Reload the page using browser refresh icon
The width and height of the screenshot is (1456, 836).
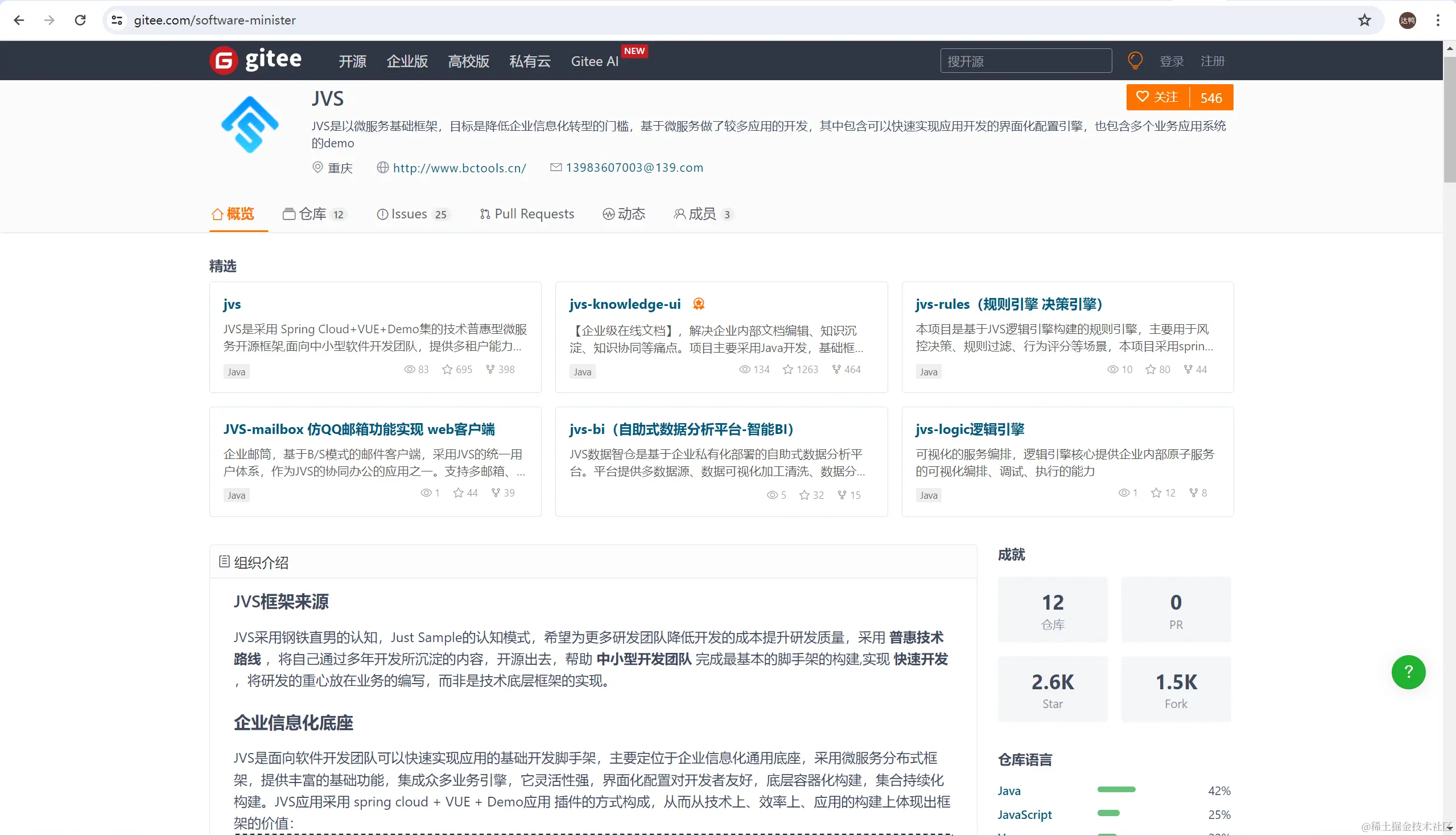point(80,20)
